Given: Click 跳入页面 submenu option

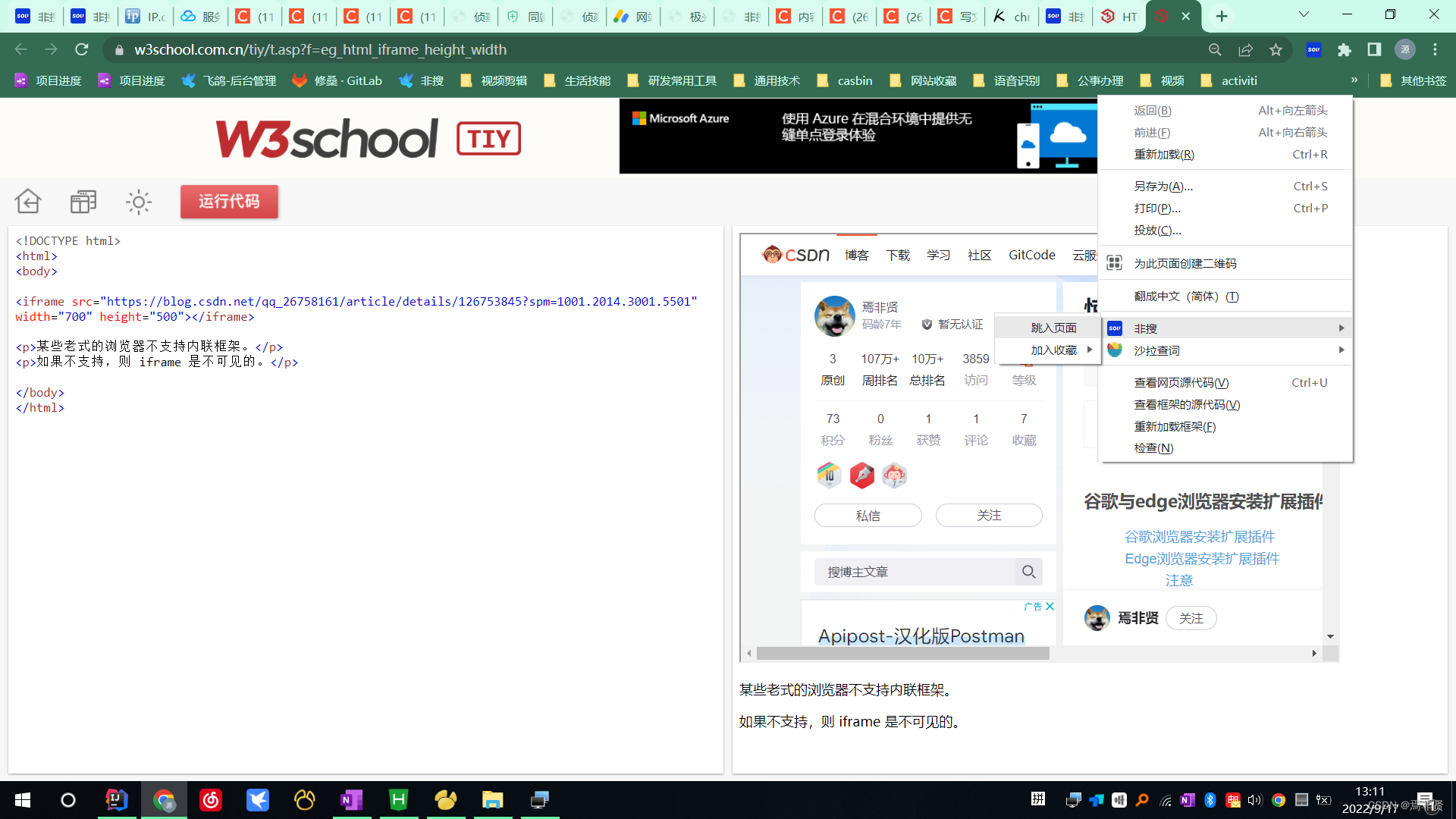Looking at the screenshot, I should [1053, 328].
